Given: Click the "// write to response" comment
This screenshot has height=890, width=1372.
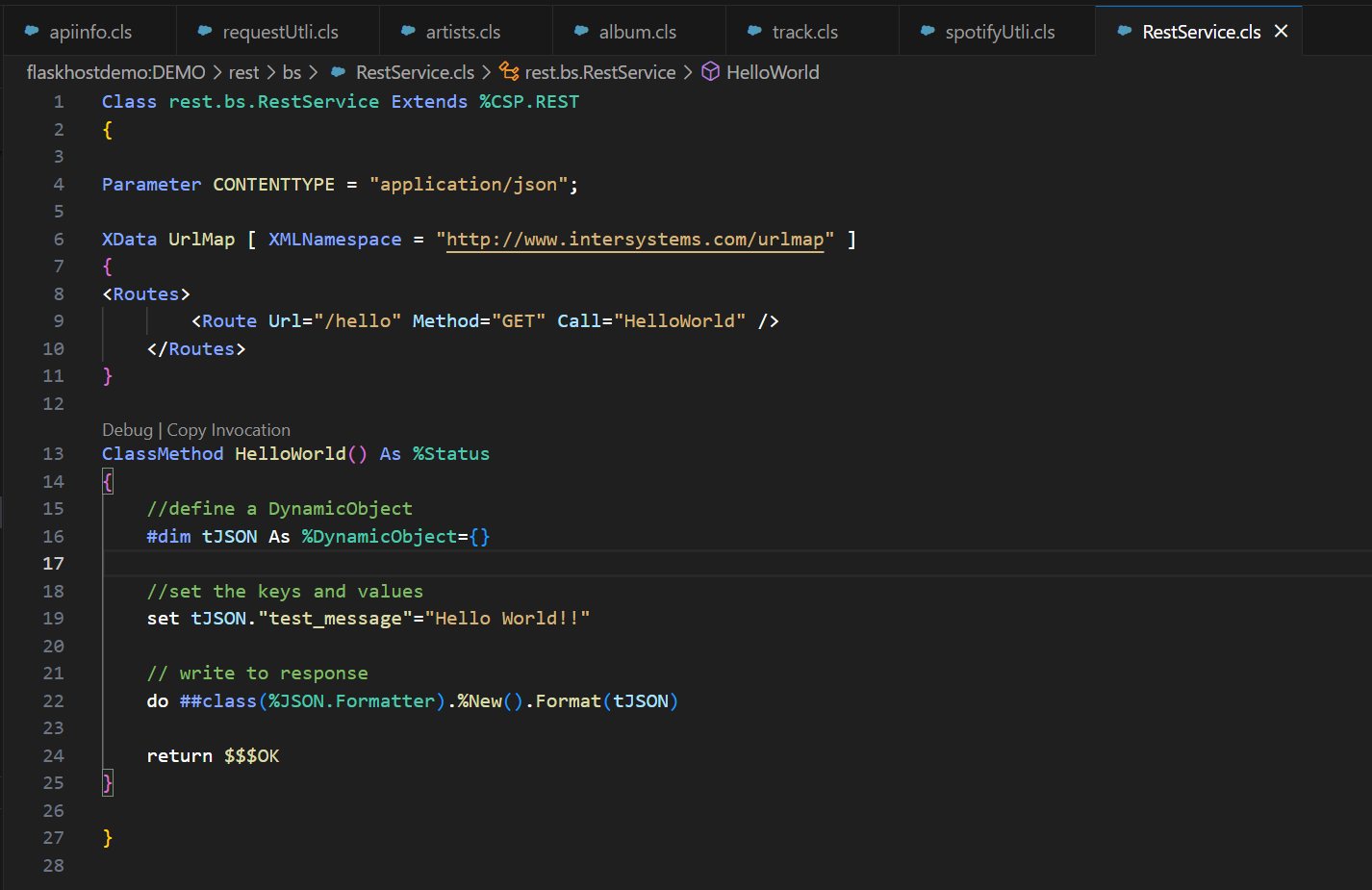Looking at the screenshot, I should point(257,674).
